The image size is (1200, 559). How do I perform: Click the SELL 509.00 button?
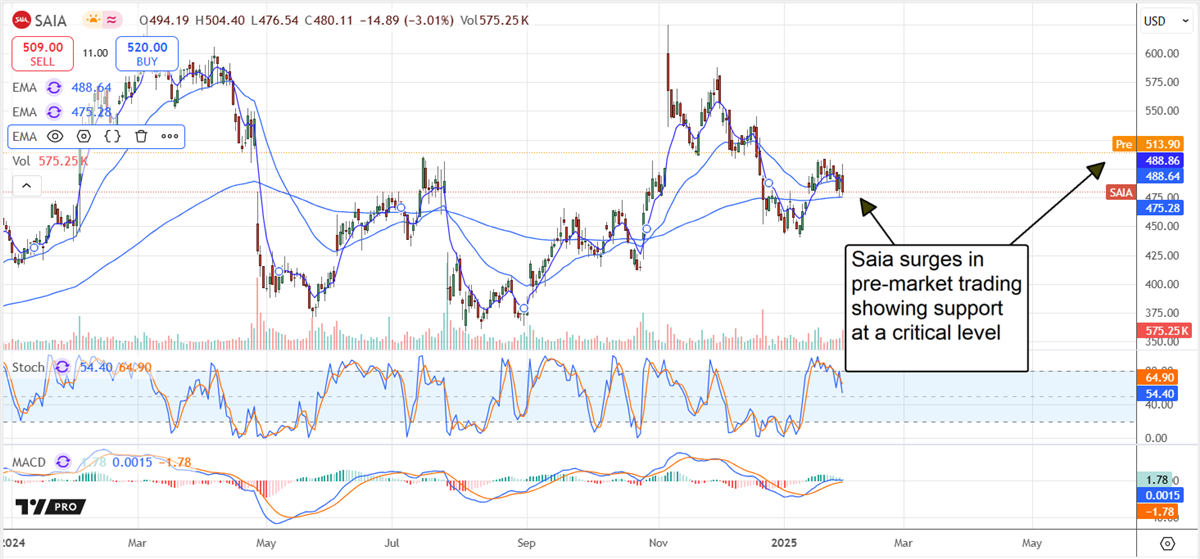[43, 52]
